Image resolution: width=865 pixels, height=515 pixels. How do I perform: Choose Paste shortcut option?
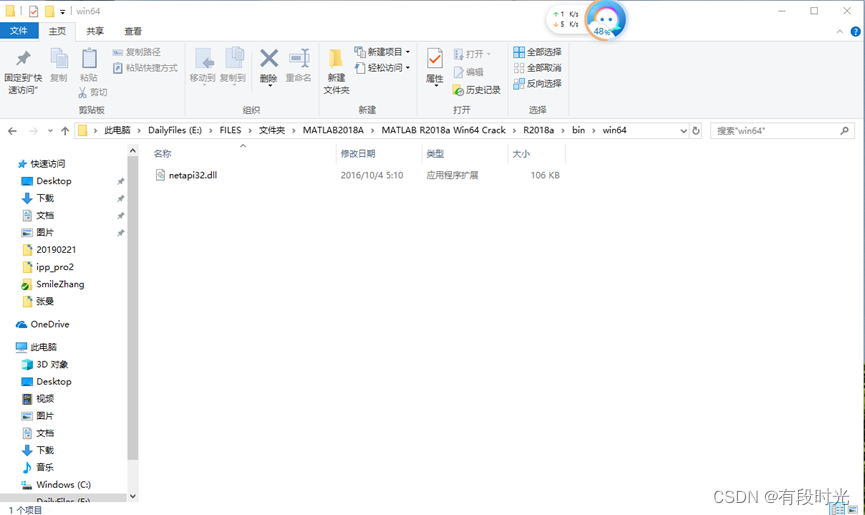(145, 68)
